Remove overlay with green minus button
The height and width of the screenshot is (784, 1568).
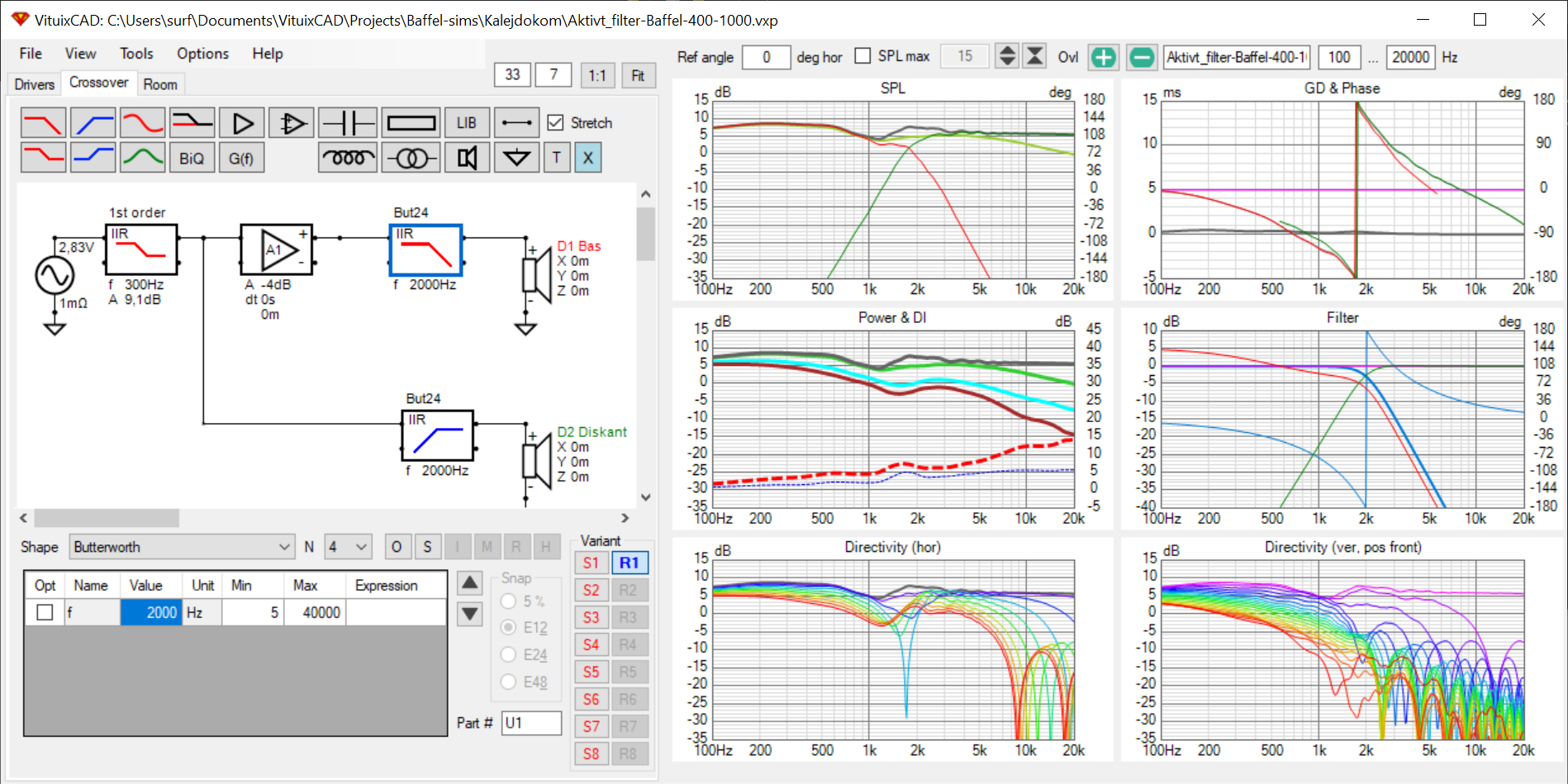click(x=1142, y=57)
